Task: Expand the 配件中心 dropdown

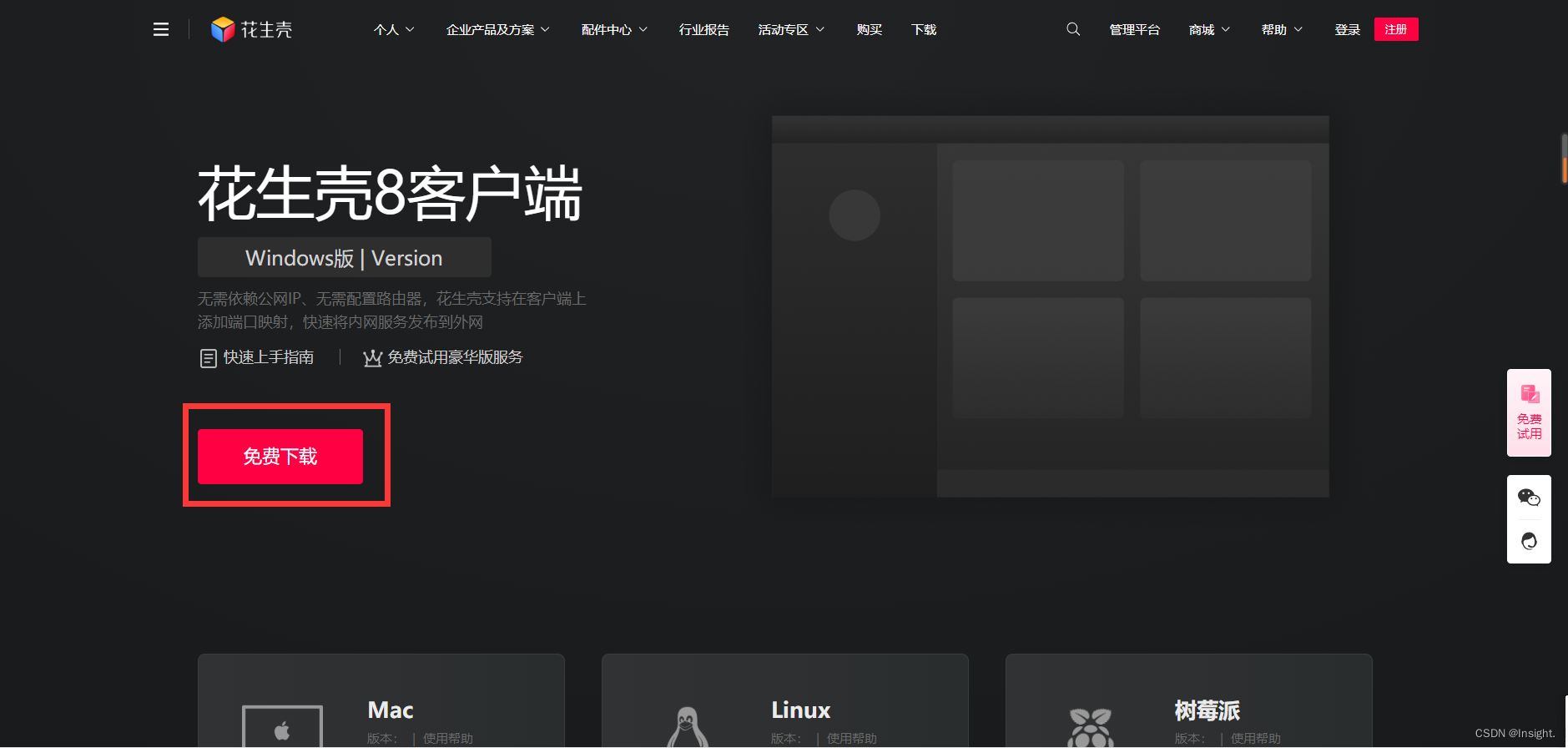Action: [x=614, y=30]
